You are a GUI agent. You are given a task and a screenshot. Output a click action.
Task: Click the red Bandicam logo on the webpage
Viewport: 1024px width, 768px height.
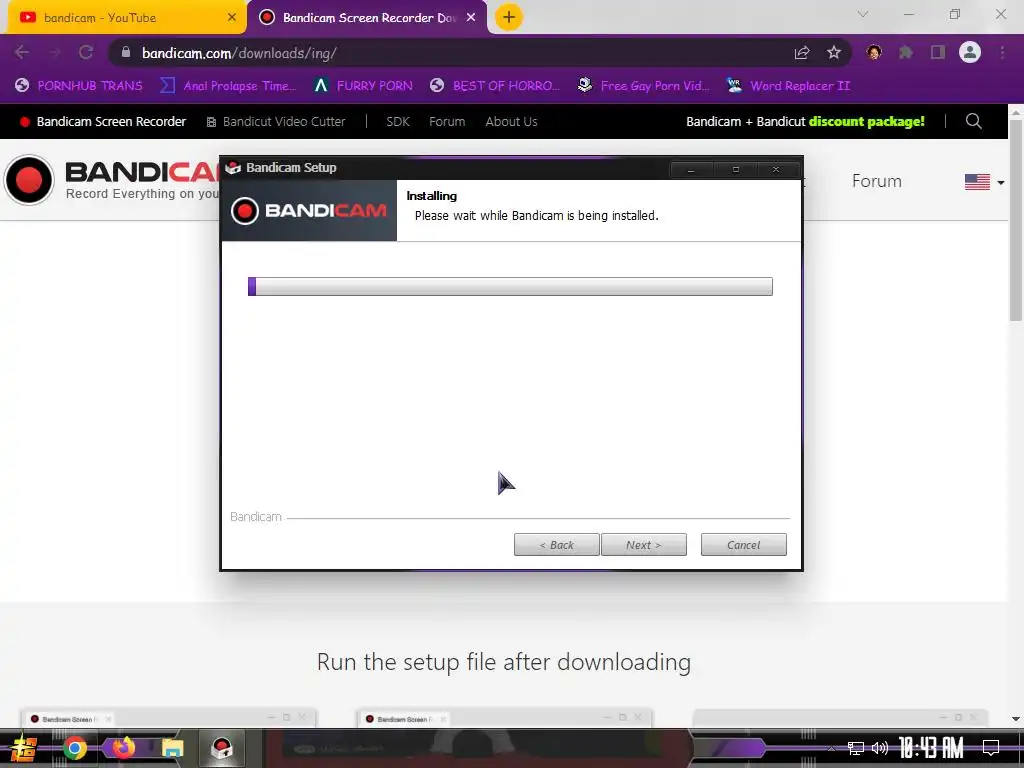point(29,180)
